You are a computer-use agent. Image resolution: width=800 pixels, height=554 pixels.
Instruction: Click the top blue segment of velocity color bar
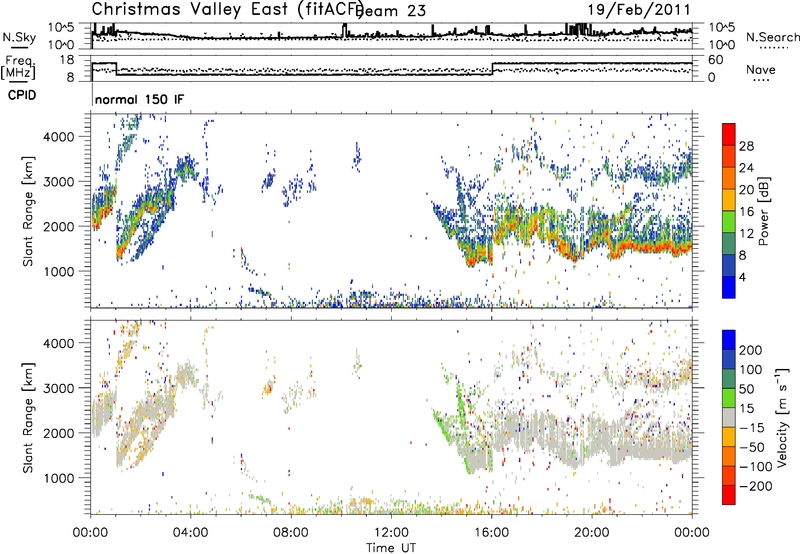pyautogui.click(x=729, y=340)
